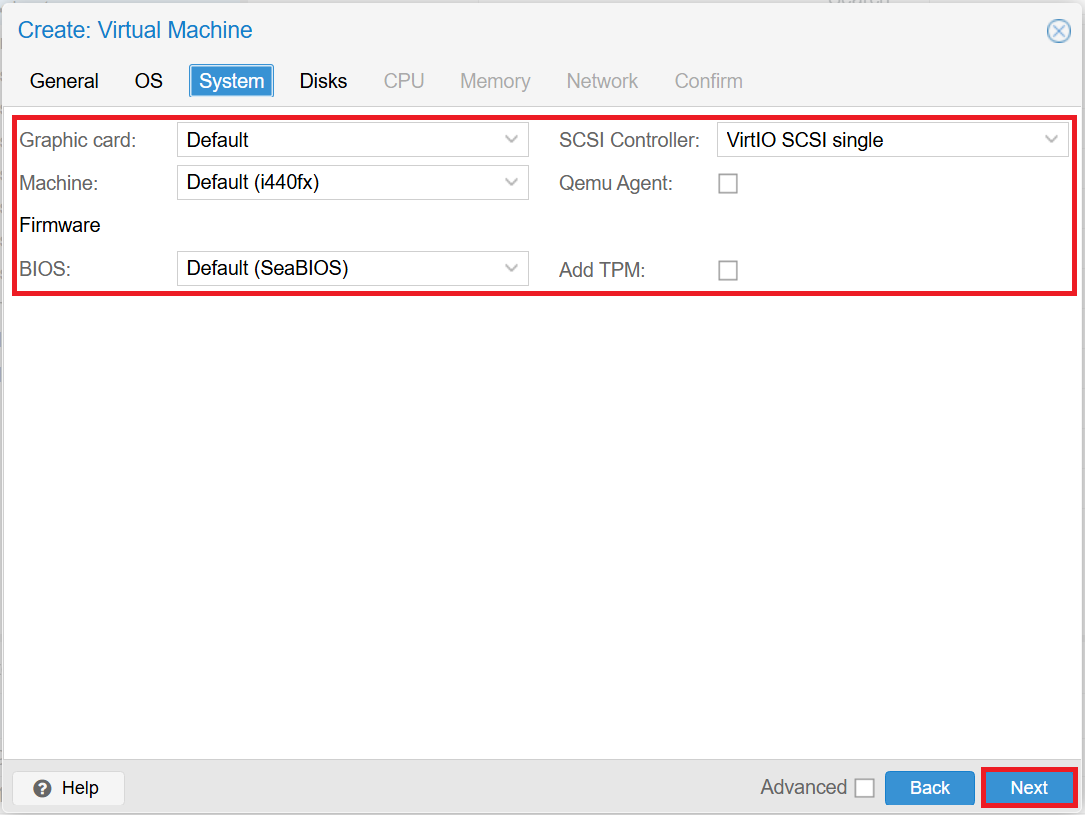
Task: Switch to the OS tab
Action: [x=148, y=81]
